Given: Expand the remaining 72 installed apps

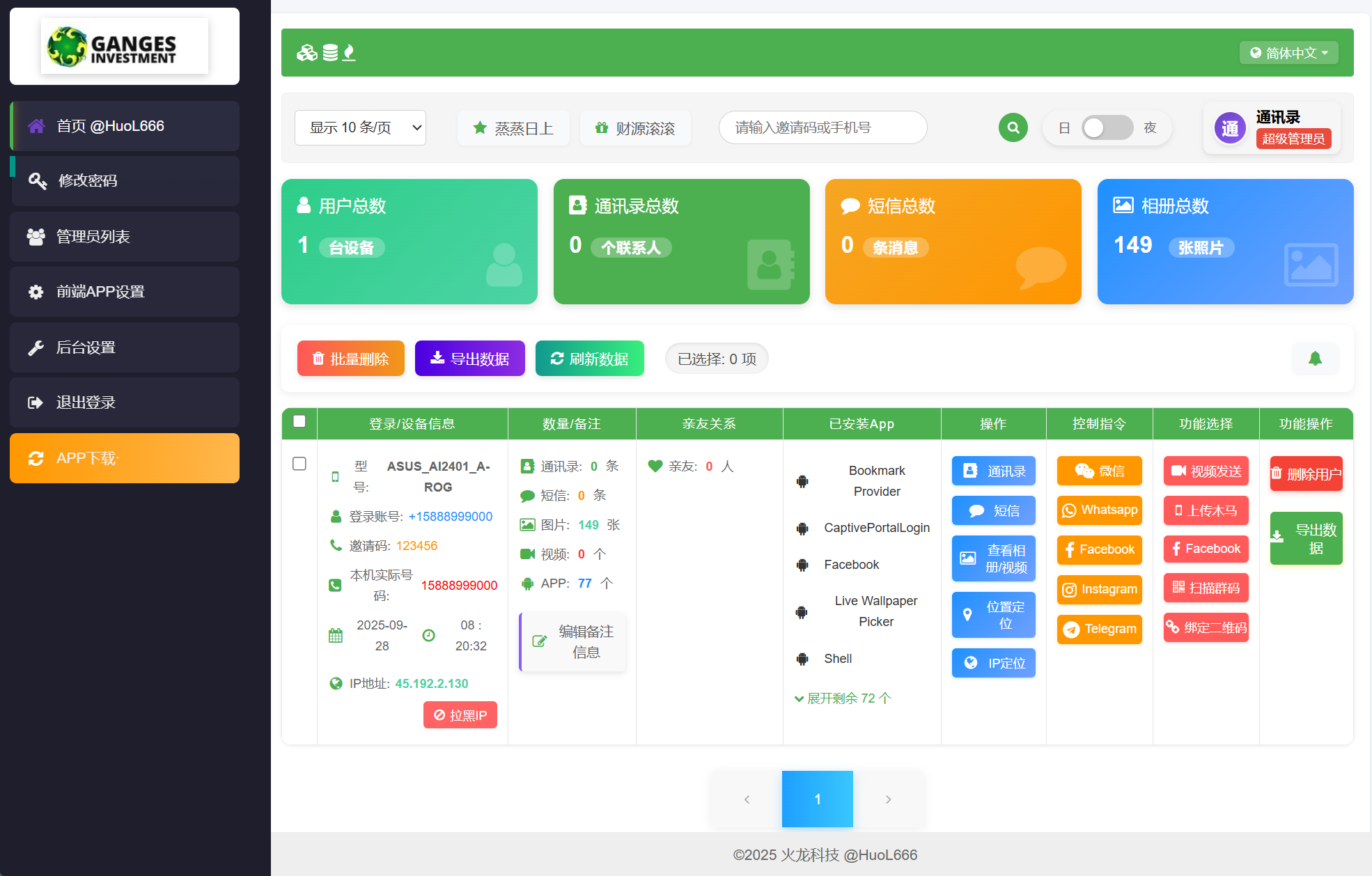Looking at the screenshot, I should (843, 698).
